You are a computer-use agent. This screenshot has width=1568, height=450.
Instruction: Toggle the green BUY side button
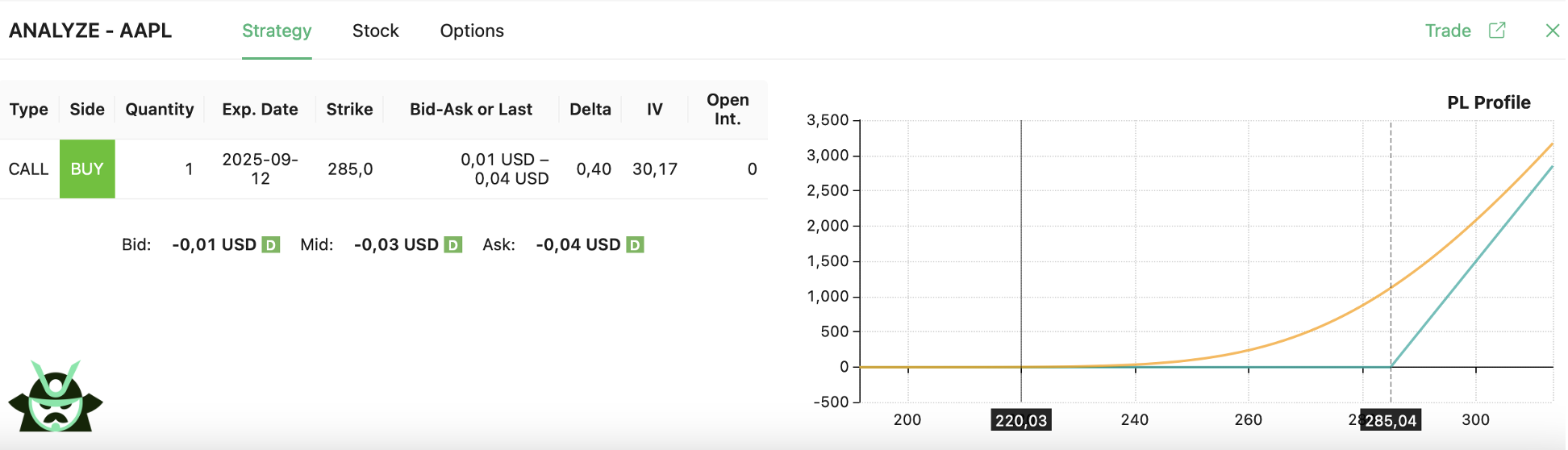[87, 169]
